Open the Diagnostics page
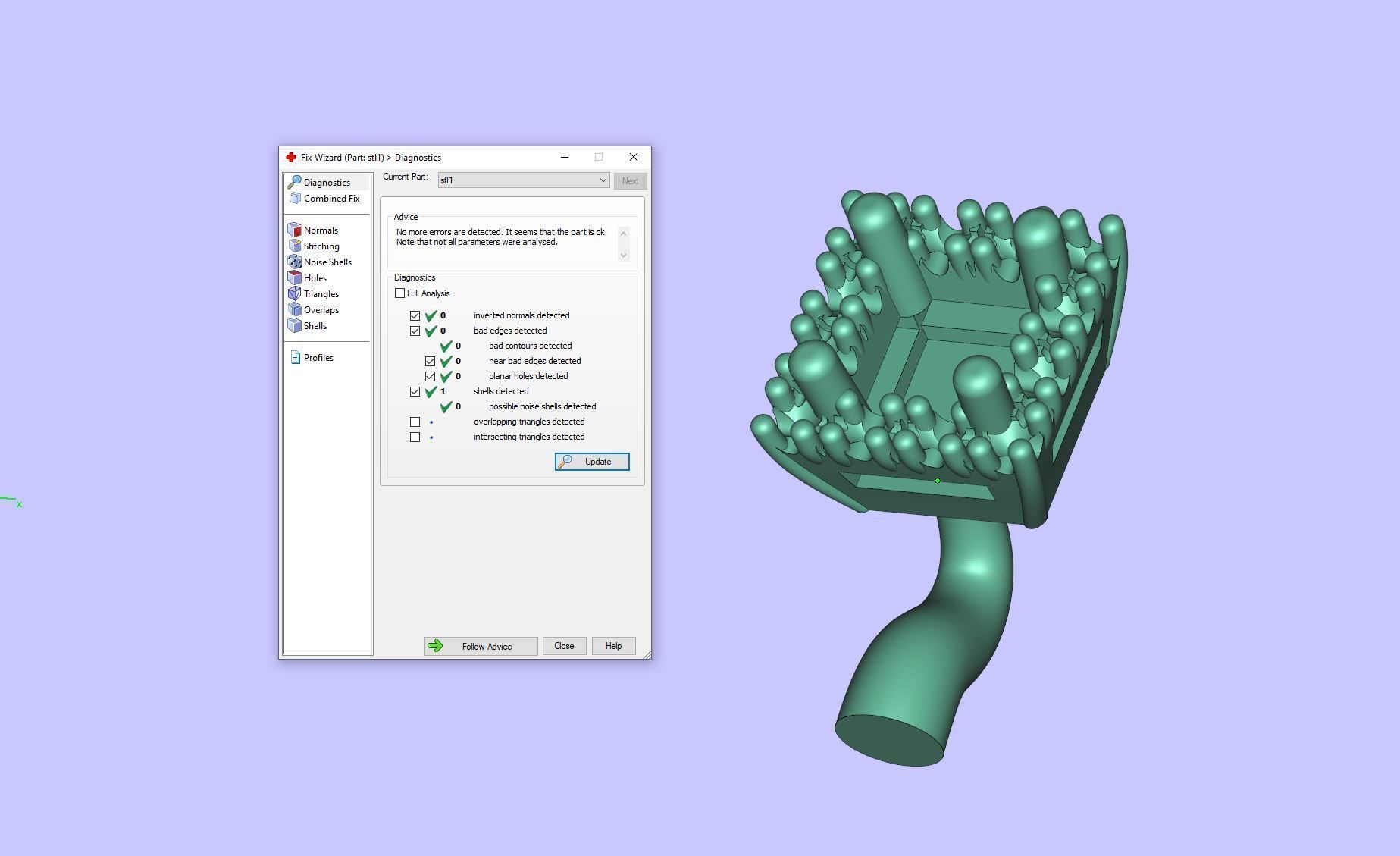The width and height of the screenshot is (1400, 856). pos(327,183)
